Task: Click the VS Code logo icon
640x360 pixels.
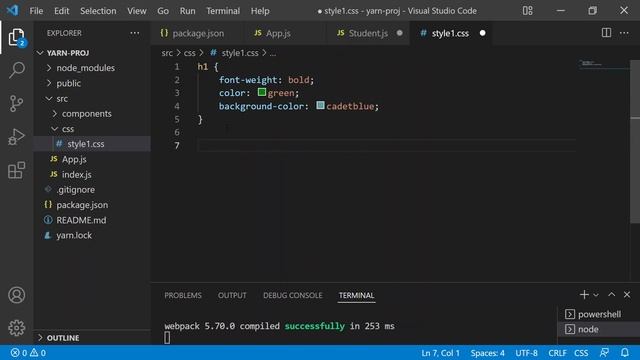Action: click(12, 10)
